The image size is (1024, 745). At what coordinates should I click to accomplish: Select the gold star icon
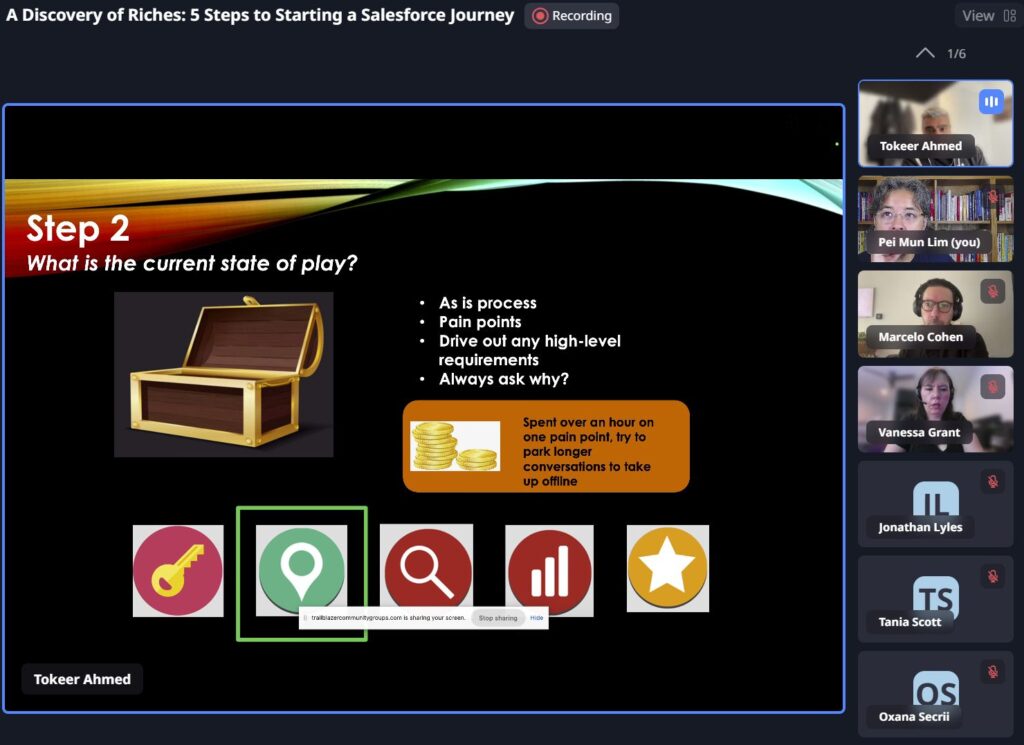pos(667,568)
